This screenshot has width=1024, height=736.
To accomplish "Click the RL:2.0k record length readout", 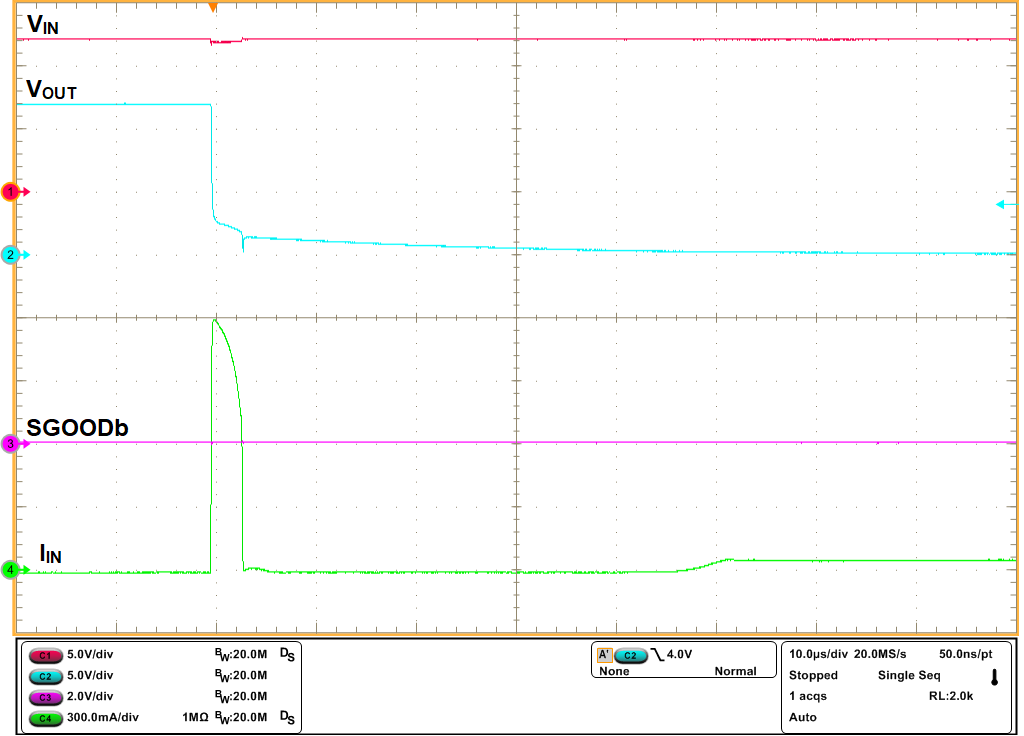I will [x=950, y=696].
